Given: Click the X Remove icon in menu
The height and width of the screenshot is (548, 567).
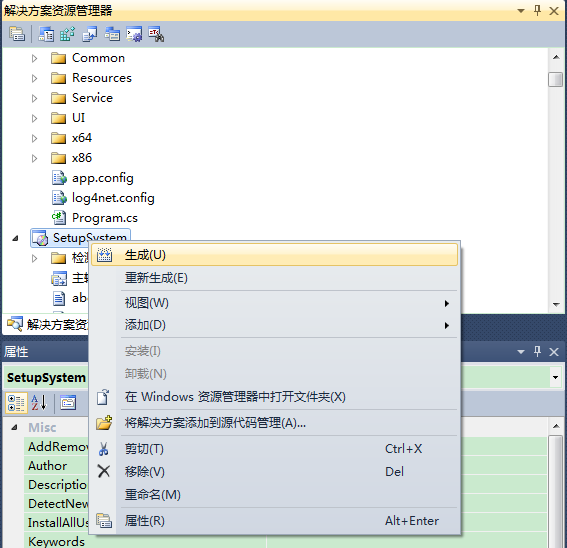Looking at the screenshot, I should click(x=104, y=471).
